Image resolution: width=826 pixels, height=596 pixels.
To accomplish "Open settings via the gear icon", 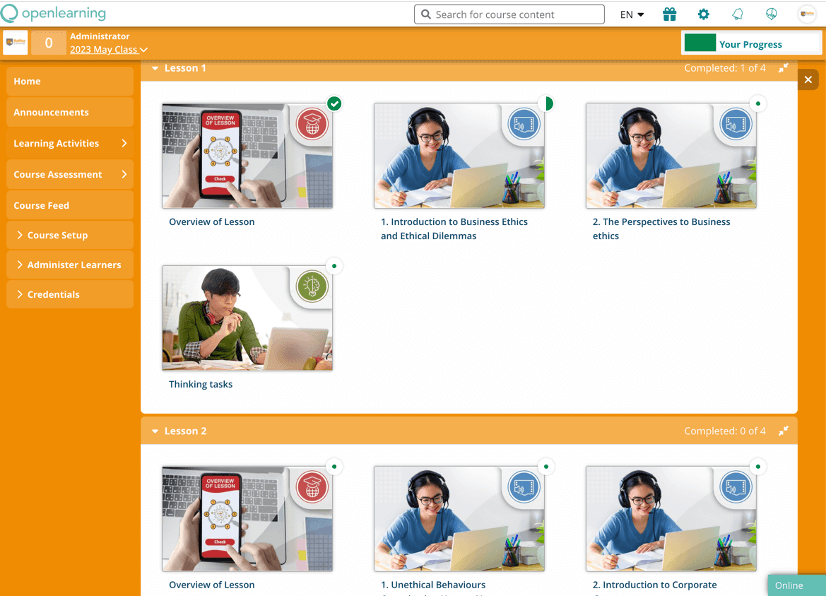I will point(703,14).
